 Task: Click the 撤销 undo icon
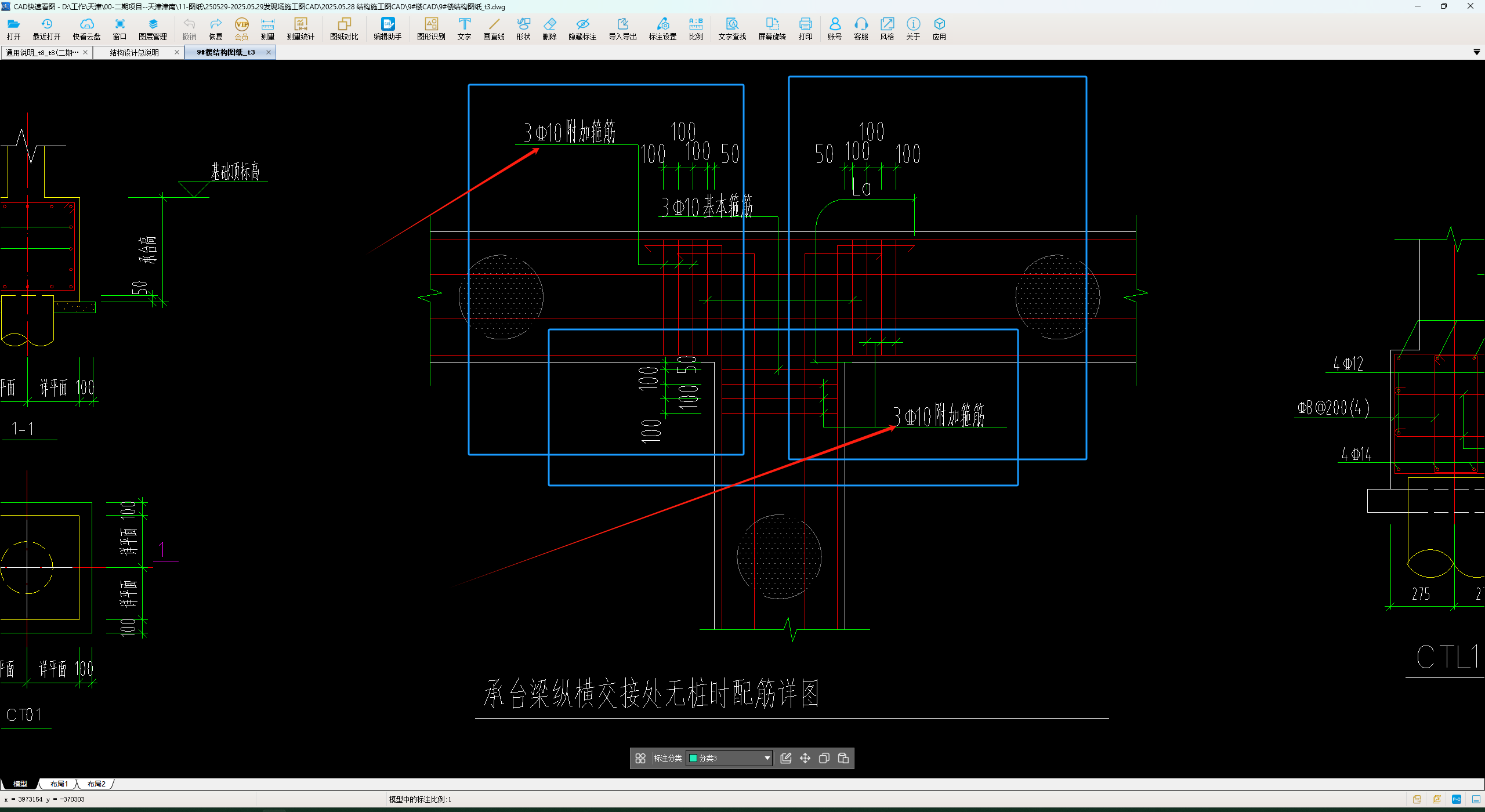[x=189, y=28]
